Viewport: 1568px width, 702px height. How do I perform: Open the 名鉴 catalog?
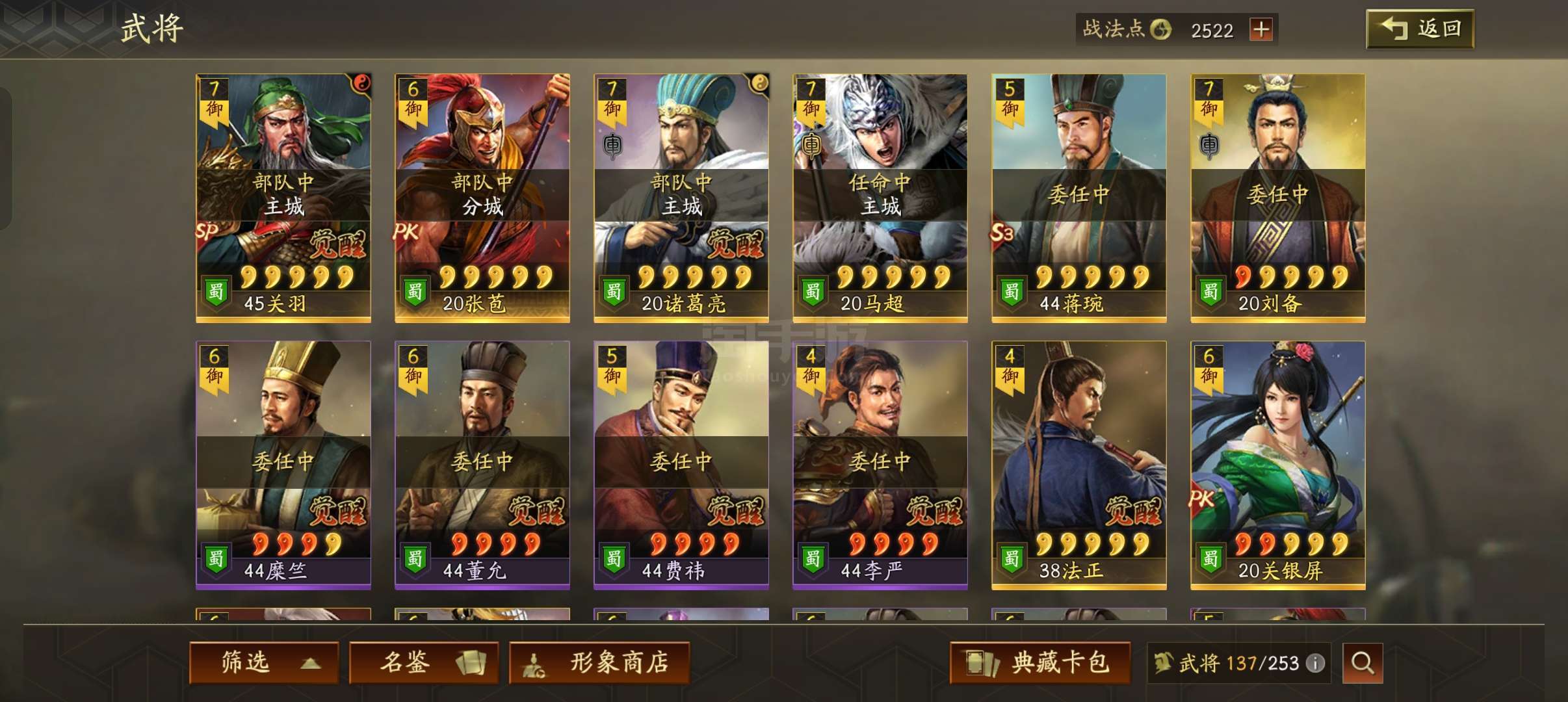[x=424, y=662]
